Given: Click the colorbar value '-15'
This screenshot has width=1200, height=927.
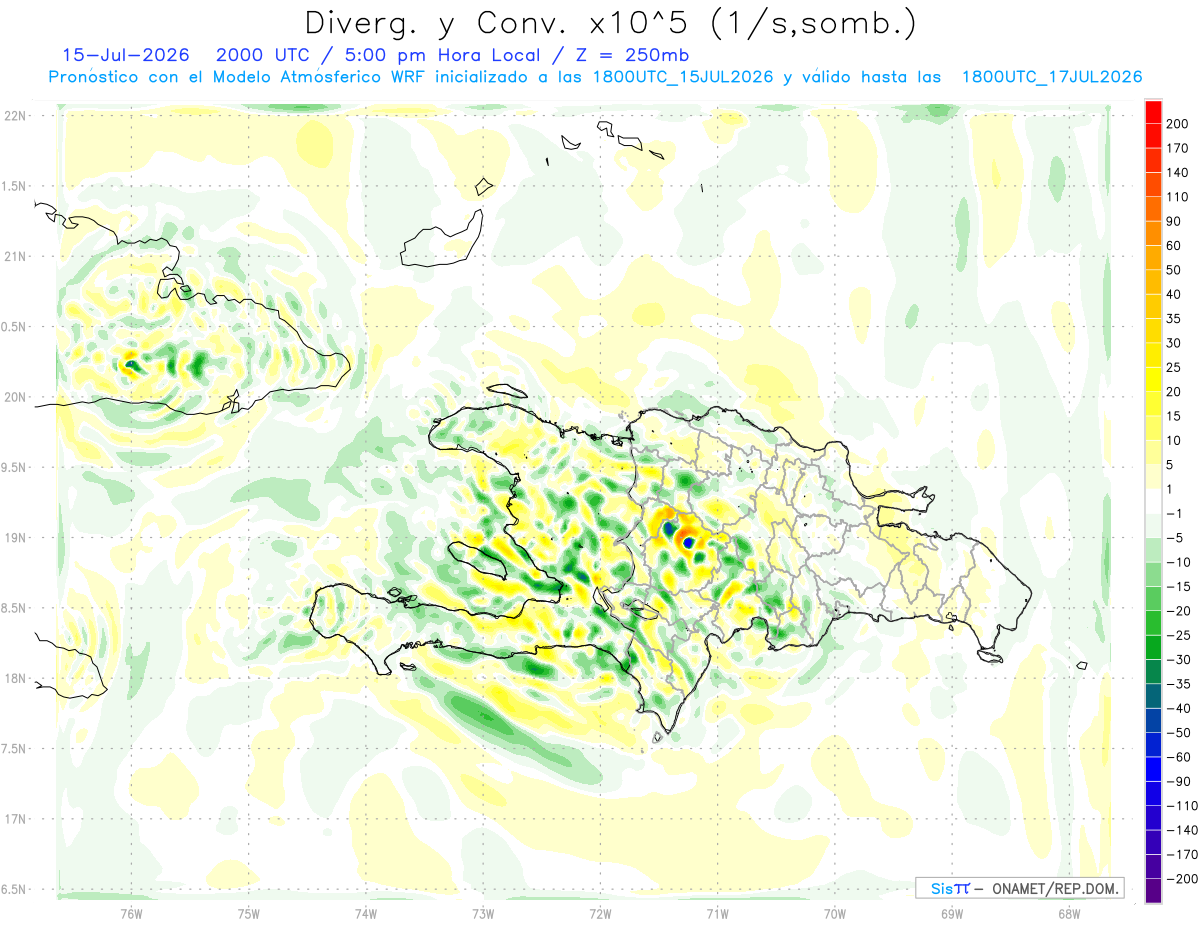Looking at the screenshot, I should coord(1178,586).
